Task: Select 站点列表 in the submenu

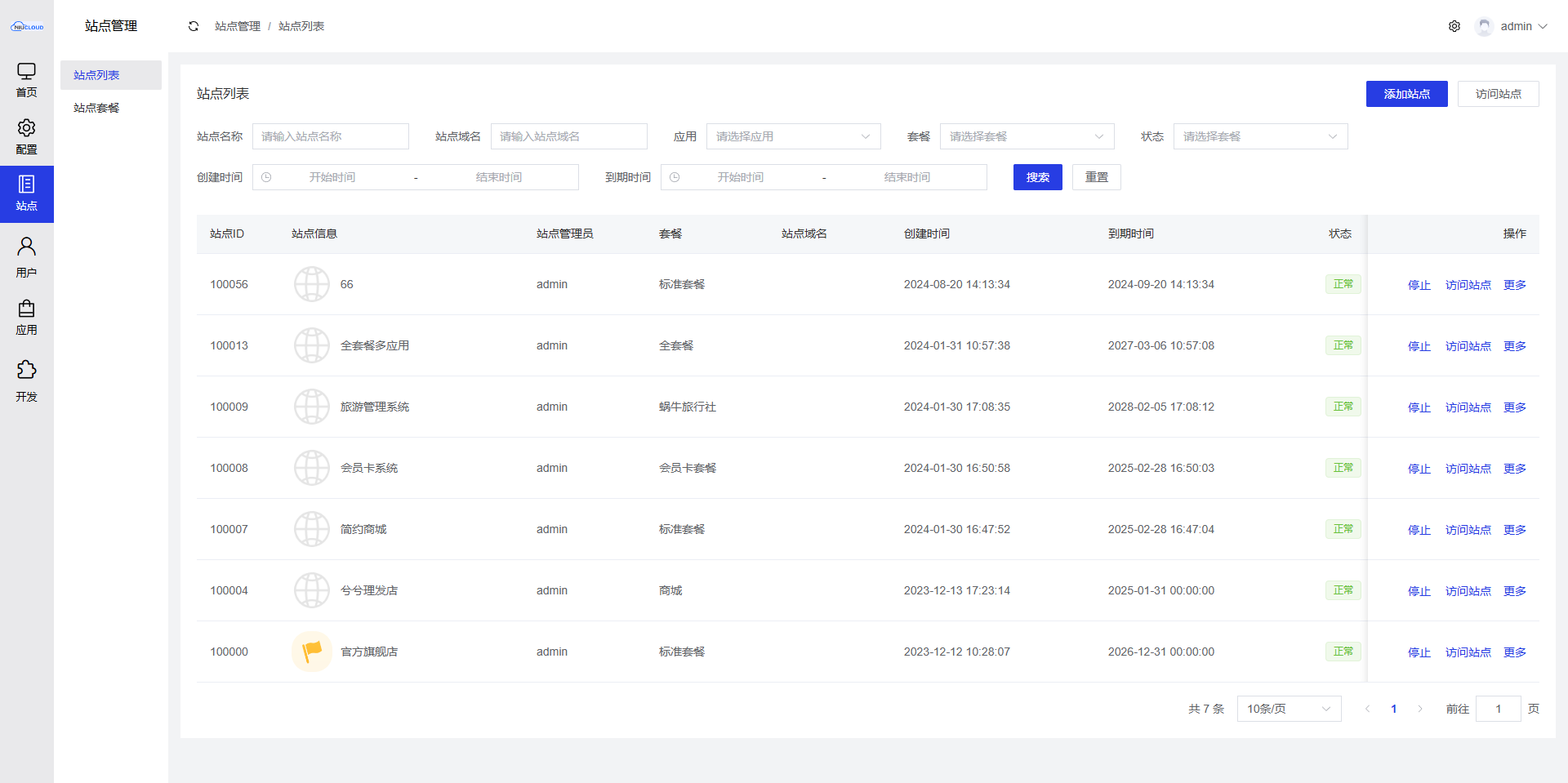Action: coord(111,75)
